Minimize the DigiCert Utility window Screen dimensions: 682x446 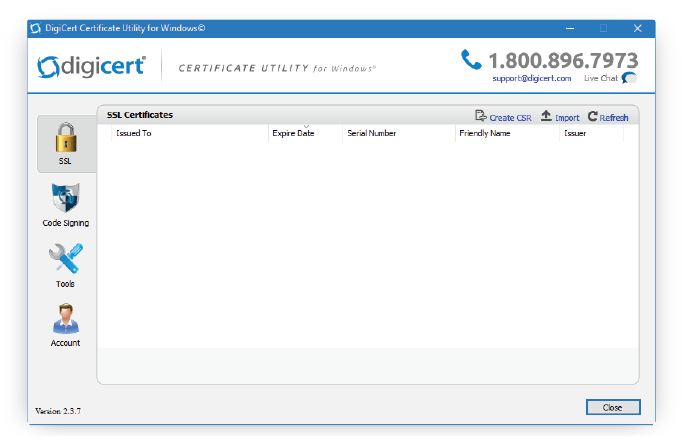[x=570, y=28]
